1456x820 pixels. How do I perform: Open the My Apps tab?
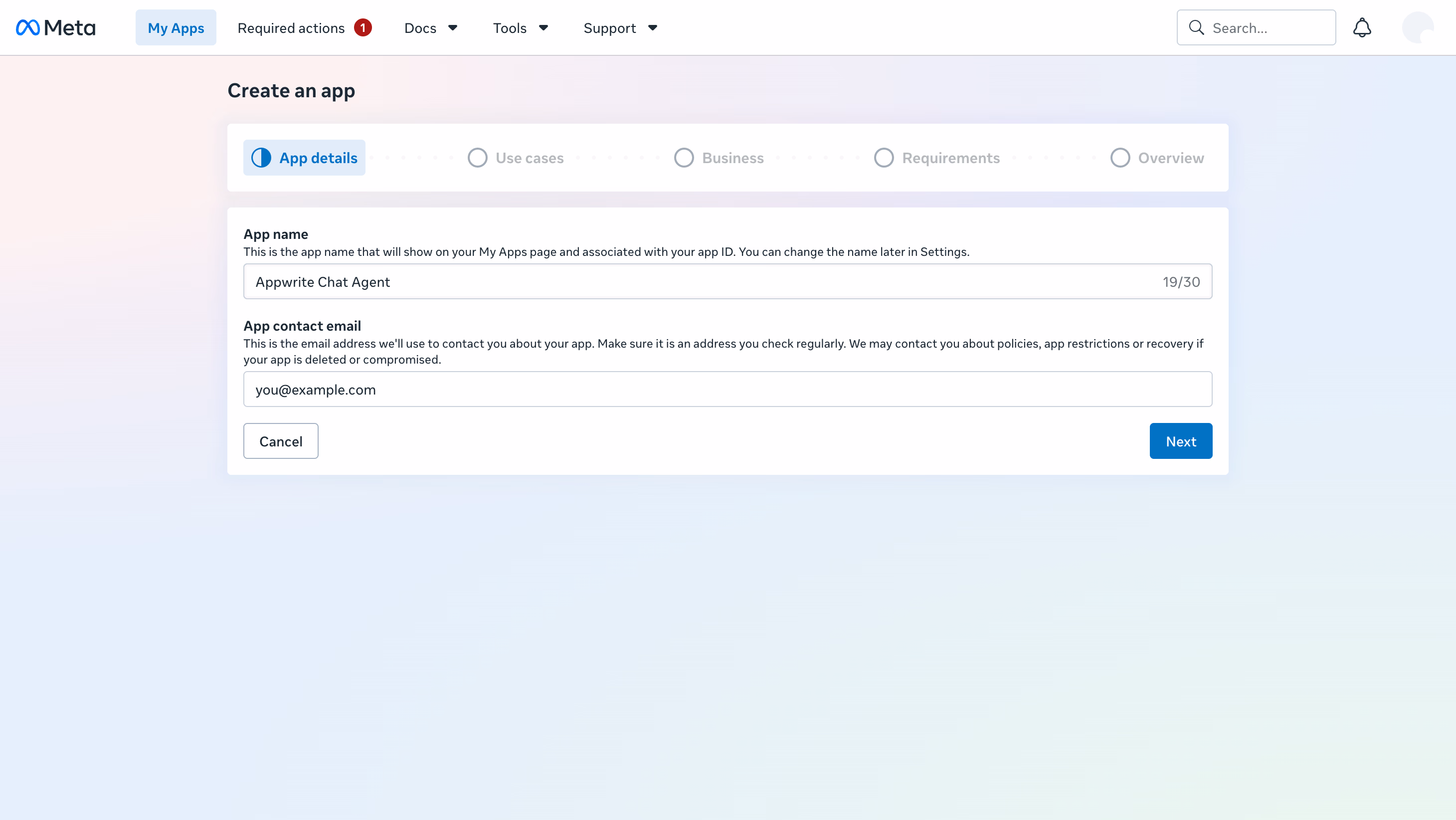point(176,28)
